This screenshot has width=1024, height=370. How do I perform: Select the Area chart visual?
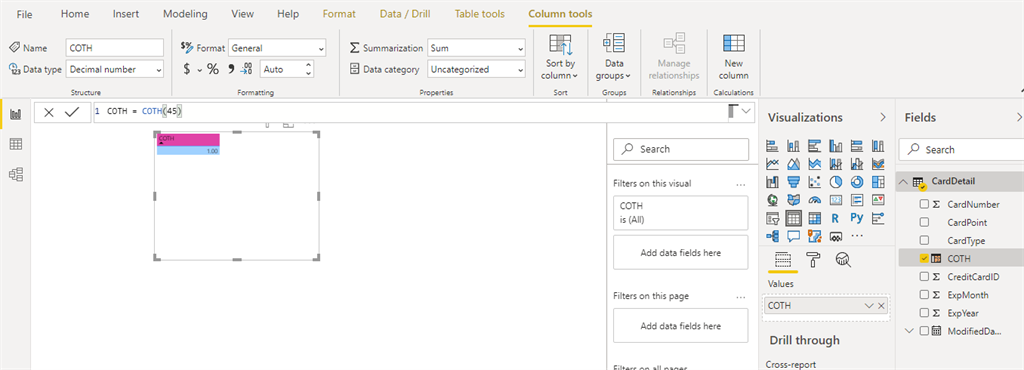[793, 163]
